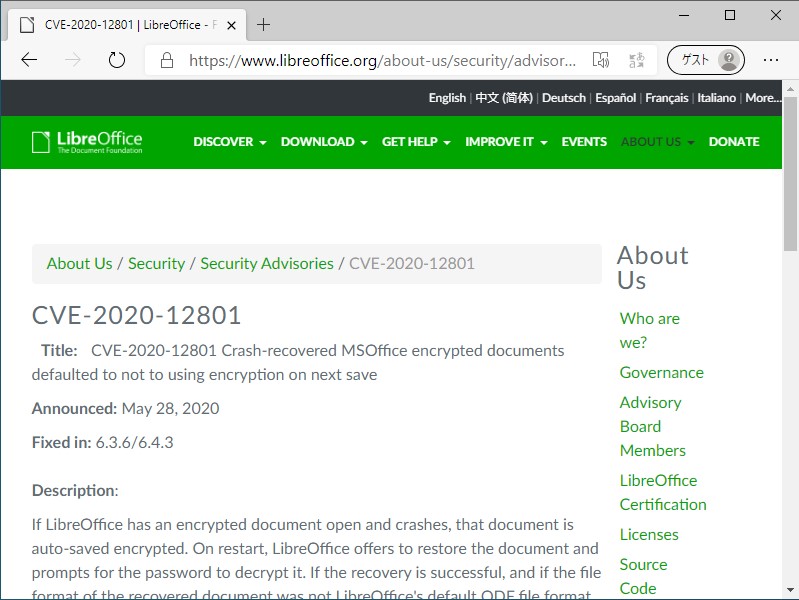Viewport: 799px width, 600px height.
Task: Maximize the browser window
Action: pyautogui.click(x=730, y=15)
